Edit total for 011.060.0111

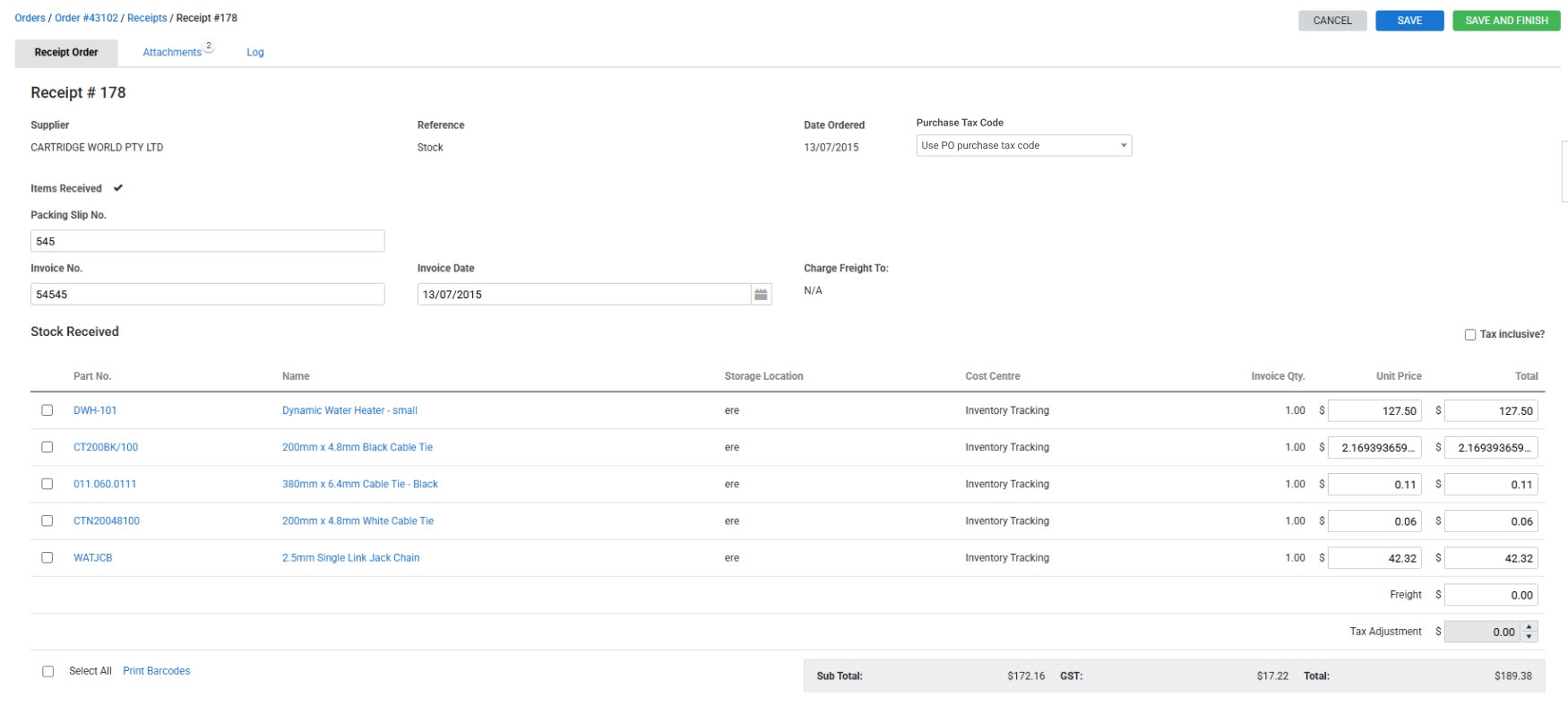[x=1491, y=484]
